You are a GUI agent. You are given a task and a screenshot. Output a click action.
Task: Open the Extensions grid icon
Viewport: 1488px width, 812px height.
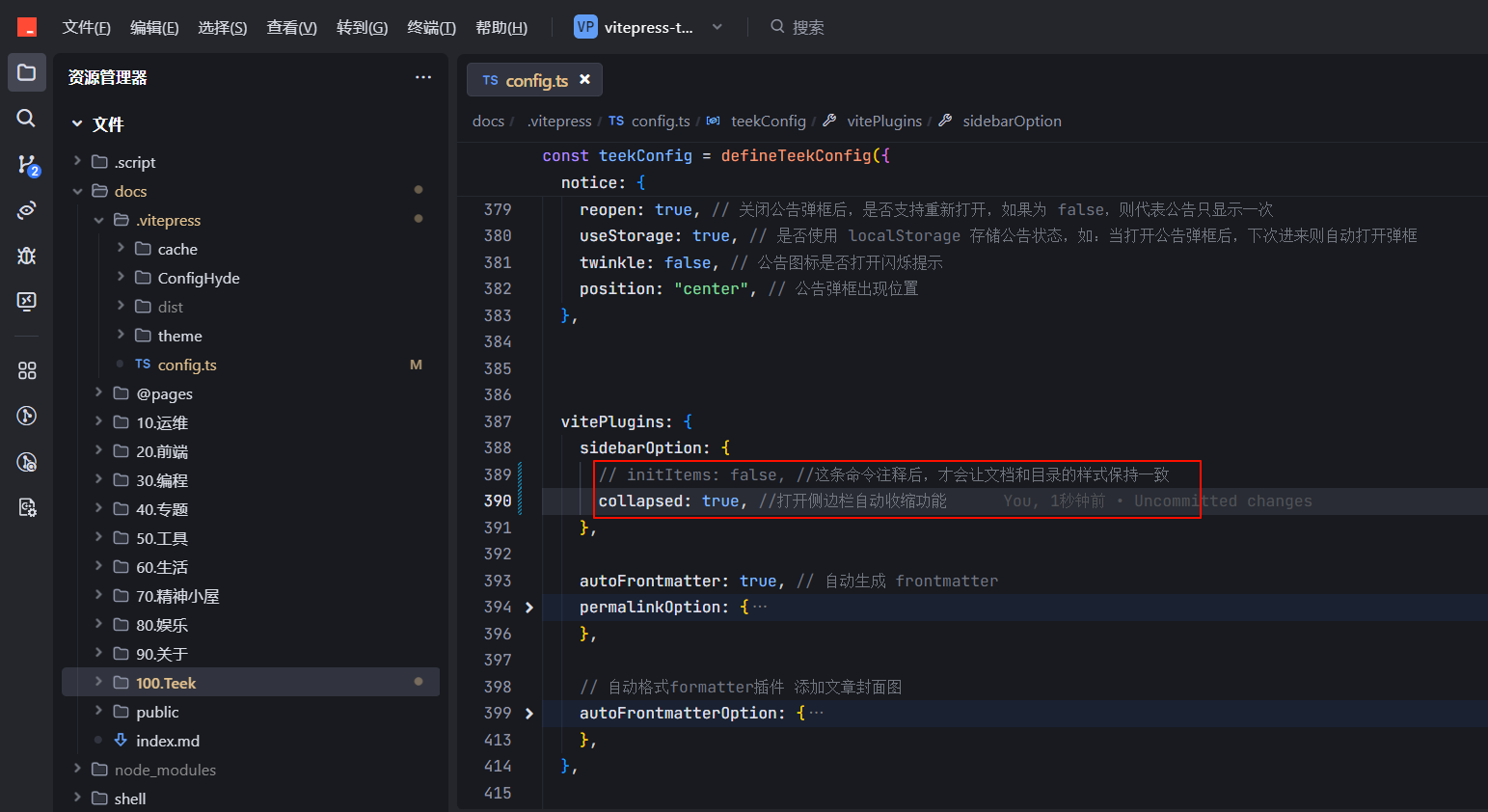point(27,370)
